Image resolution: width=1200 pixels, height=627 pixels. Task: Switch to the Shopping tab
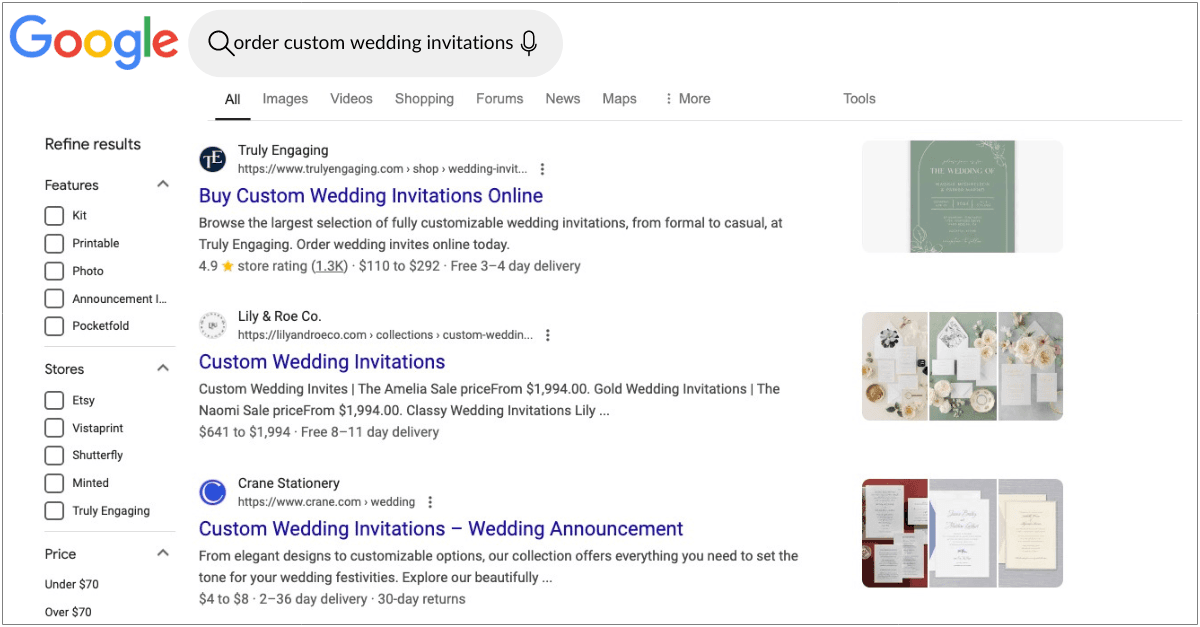pyautogui.click(x=424, y=99)
